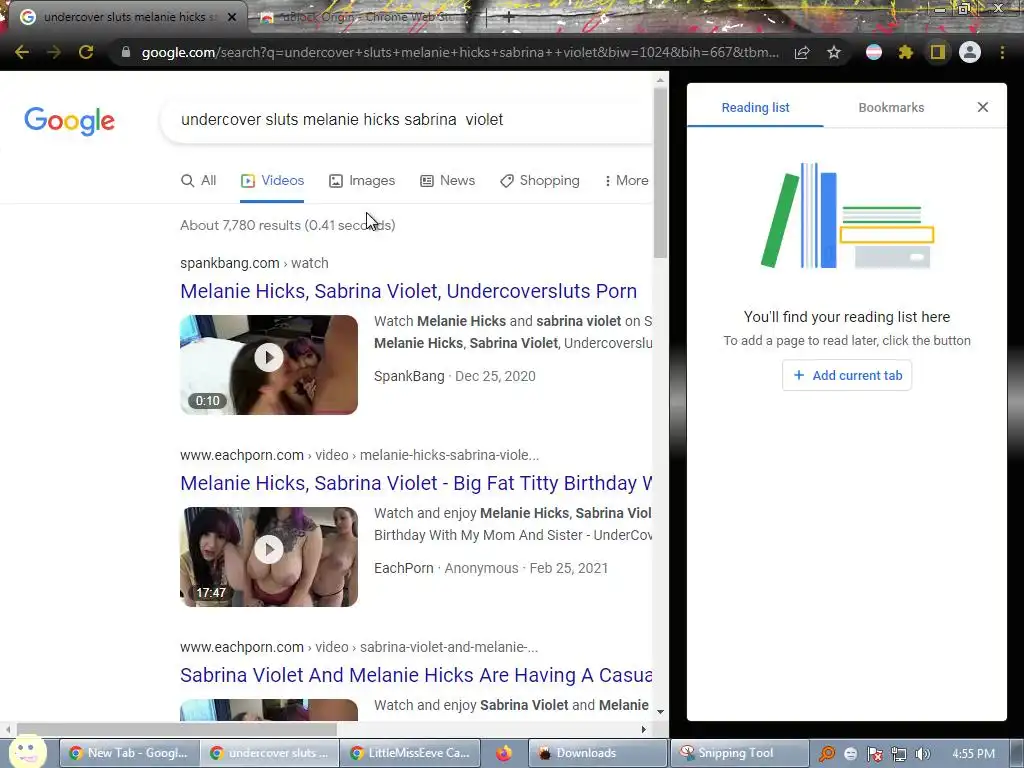The width and height of the screenshot is (1024, 768).
Task: Switch to 'New Tab - Googl...' taskbar window
Action: tap(128, 753)
